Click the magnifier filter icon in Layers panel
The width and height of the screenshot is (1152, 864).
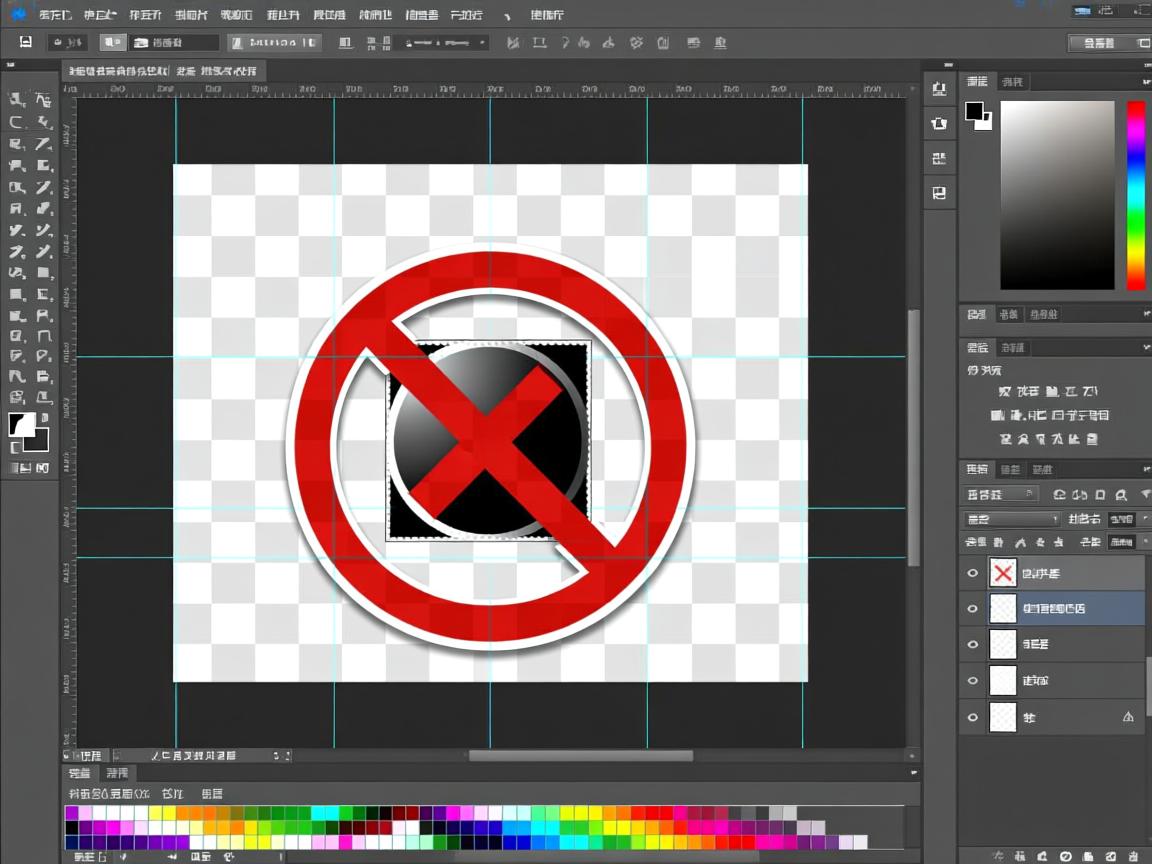[1121, 494]
